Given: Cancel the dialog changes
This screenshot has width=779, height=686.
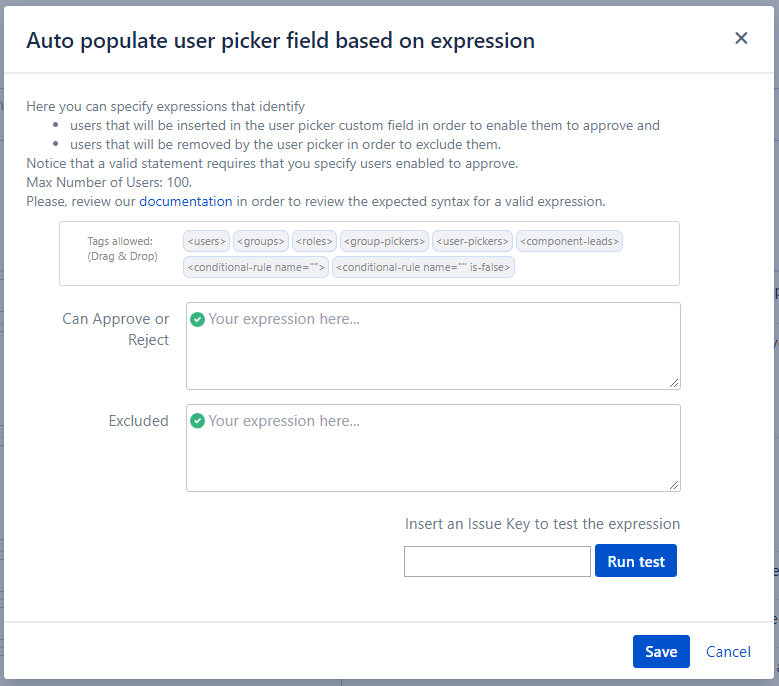Looking at the screenshot, I should [728, 651].
